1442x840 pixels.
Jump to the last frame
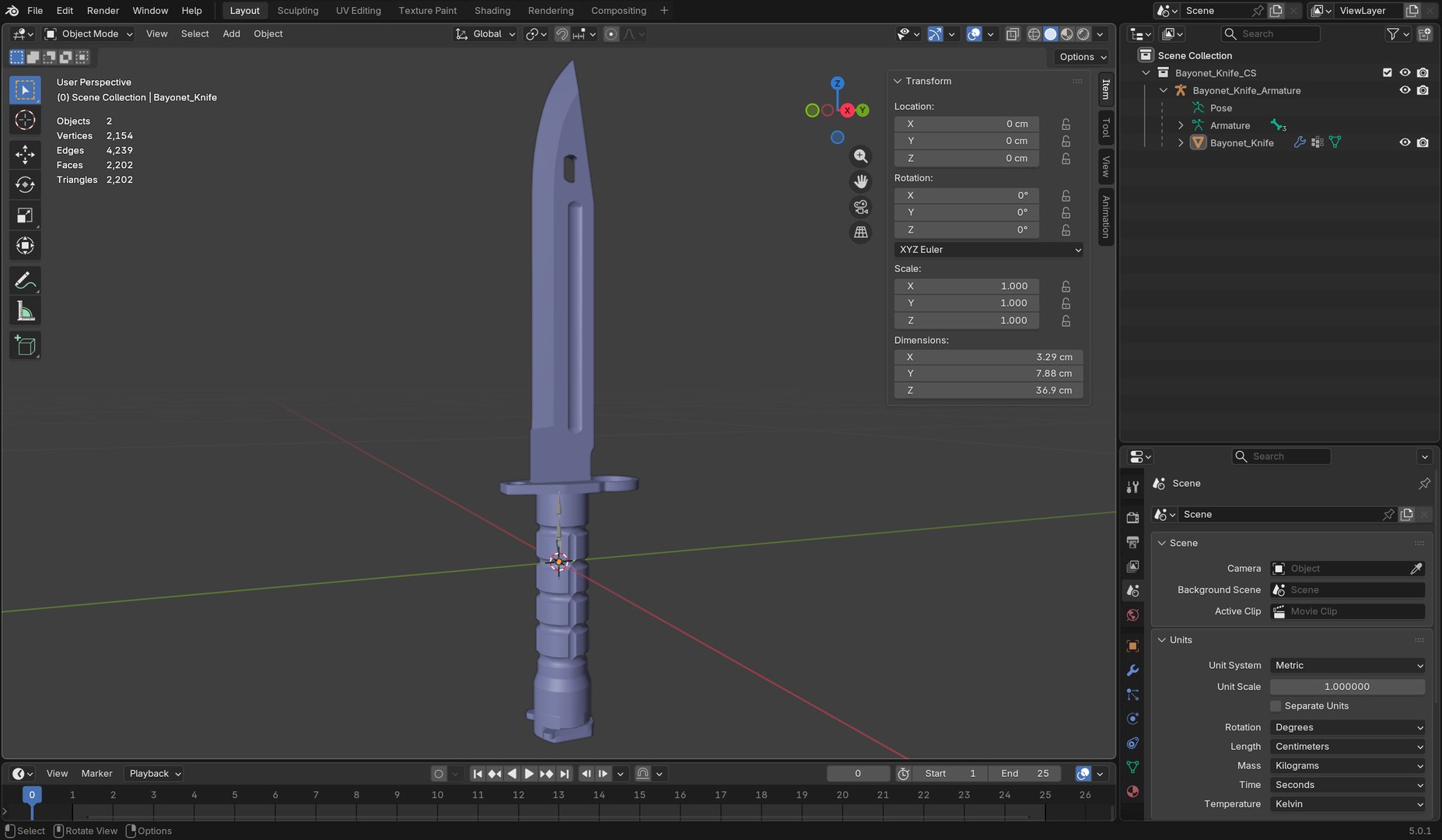click(565, 774)
